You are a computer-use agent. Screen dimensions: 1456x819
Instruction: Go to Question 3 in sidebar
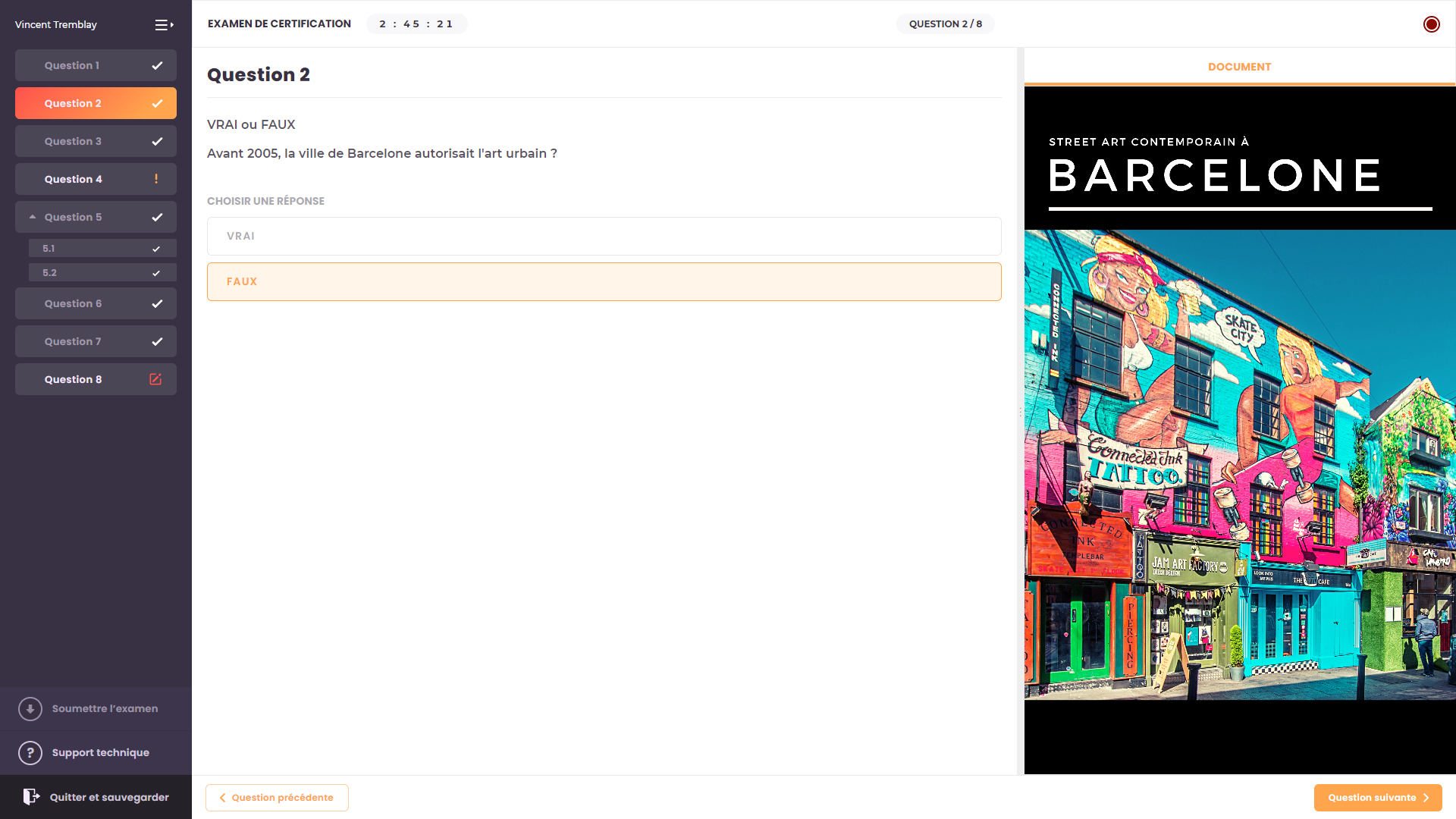point(96,141)
